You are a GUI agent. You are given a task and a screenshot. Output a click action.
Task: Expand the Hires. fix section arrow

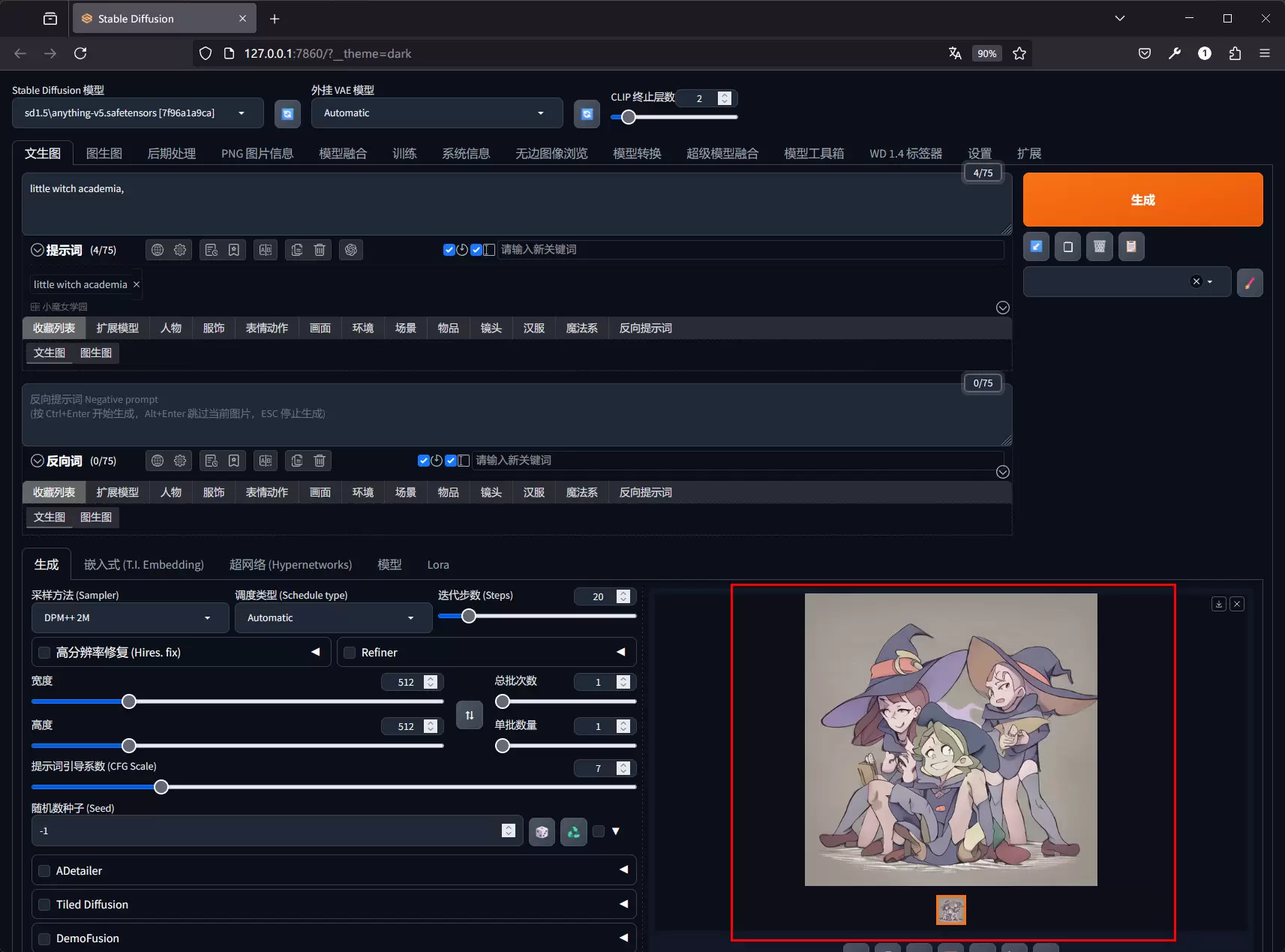(x=316, y=652)
